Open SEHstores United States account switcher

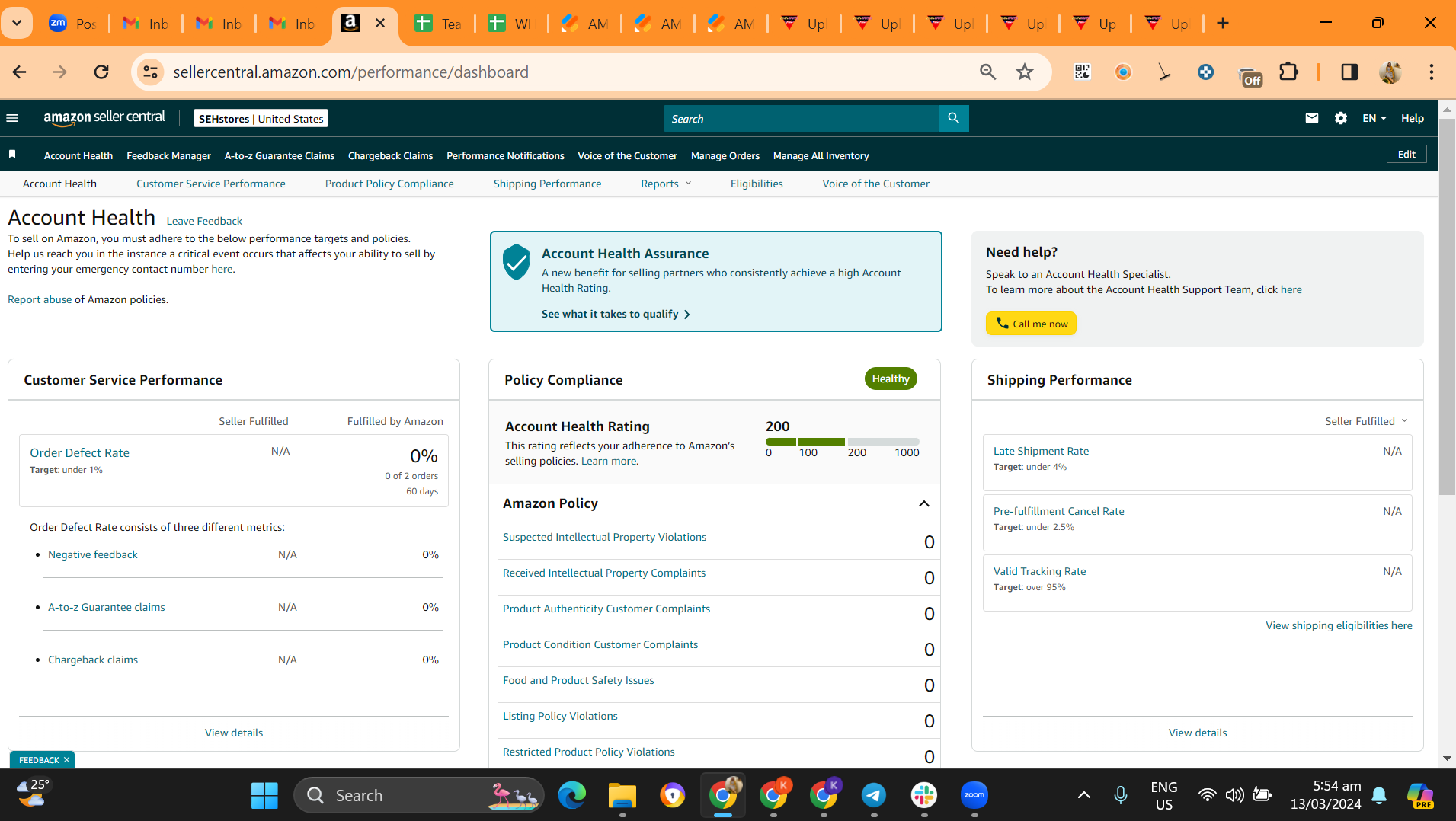[x=261, y=118]
